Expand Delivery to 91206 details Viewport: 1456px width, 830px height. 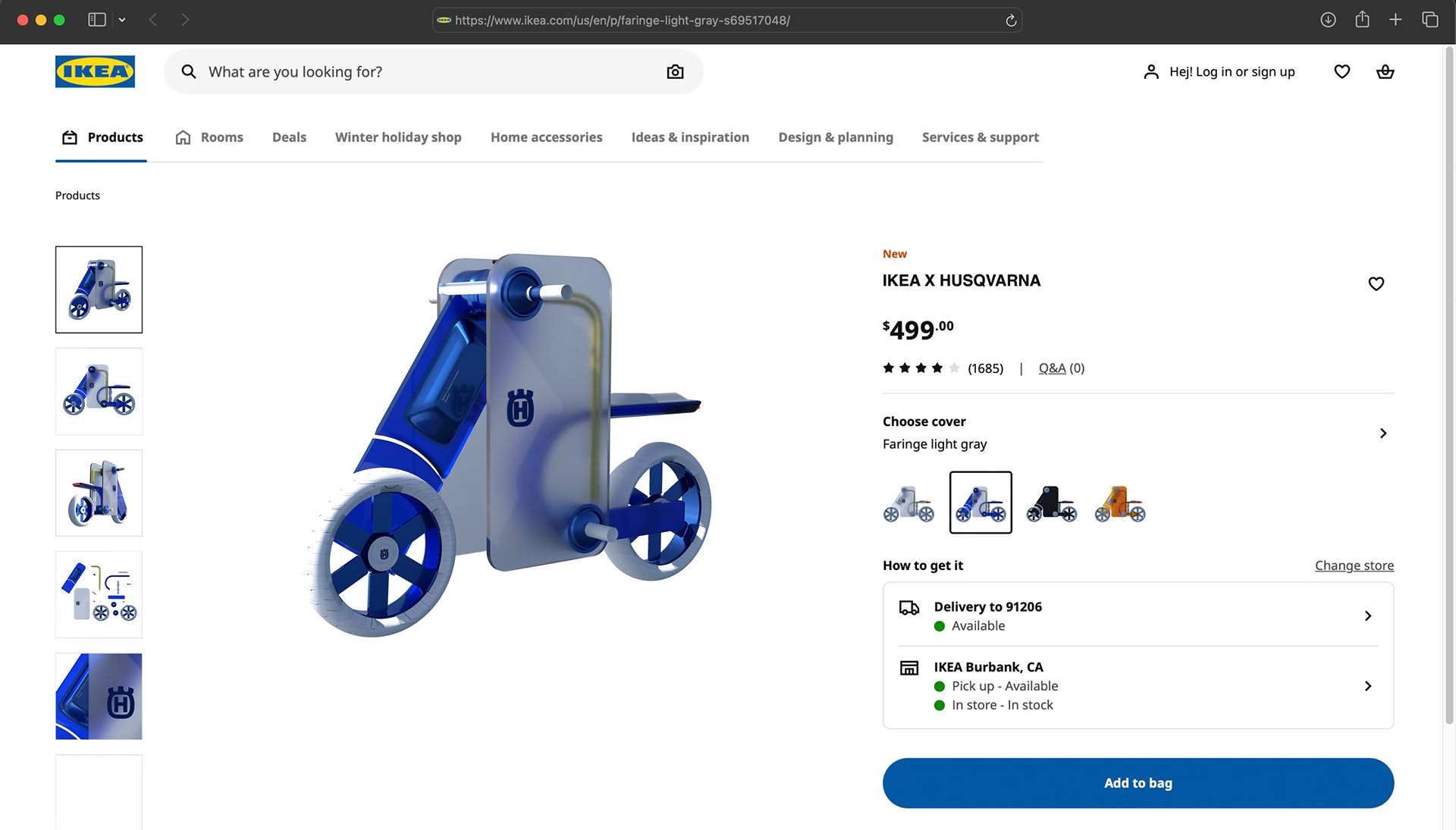(1367, 615)
